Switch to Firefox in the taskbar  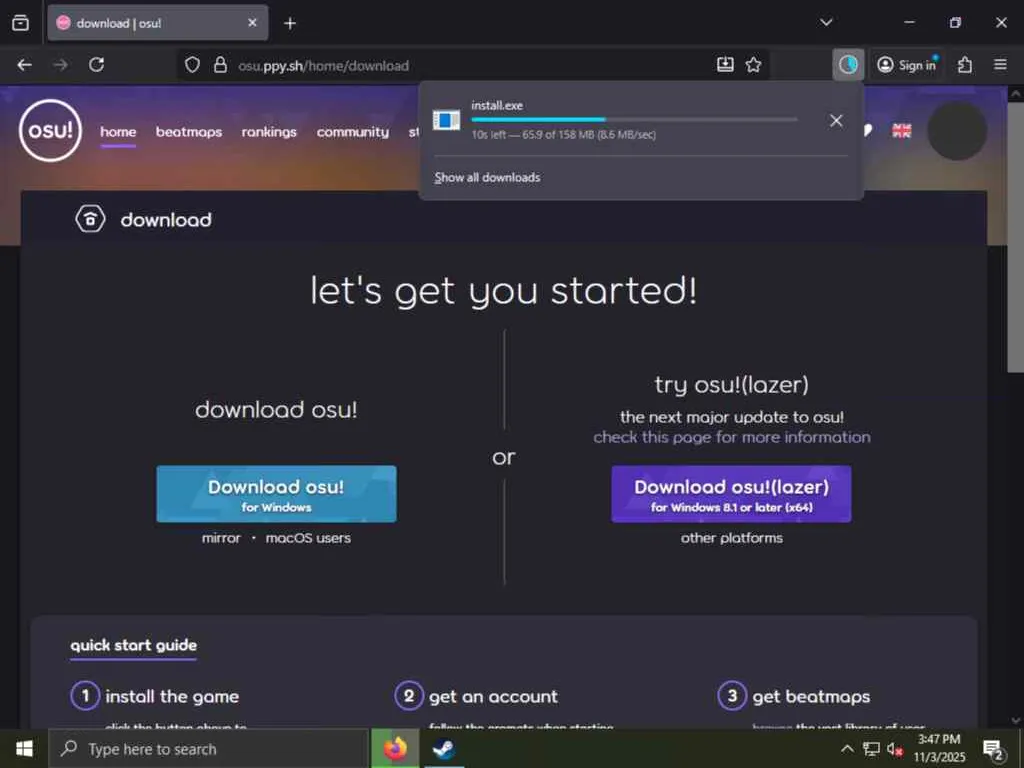pyautogui.click(x=395, y=749)
